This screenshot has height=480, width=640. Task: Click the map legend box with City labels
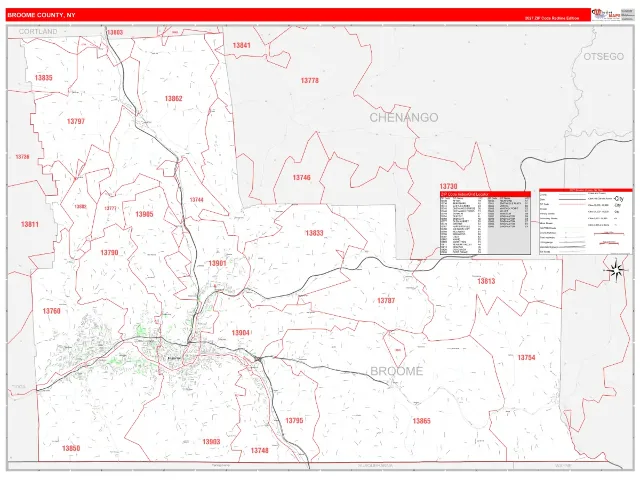pos(585,221)
